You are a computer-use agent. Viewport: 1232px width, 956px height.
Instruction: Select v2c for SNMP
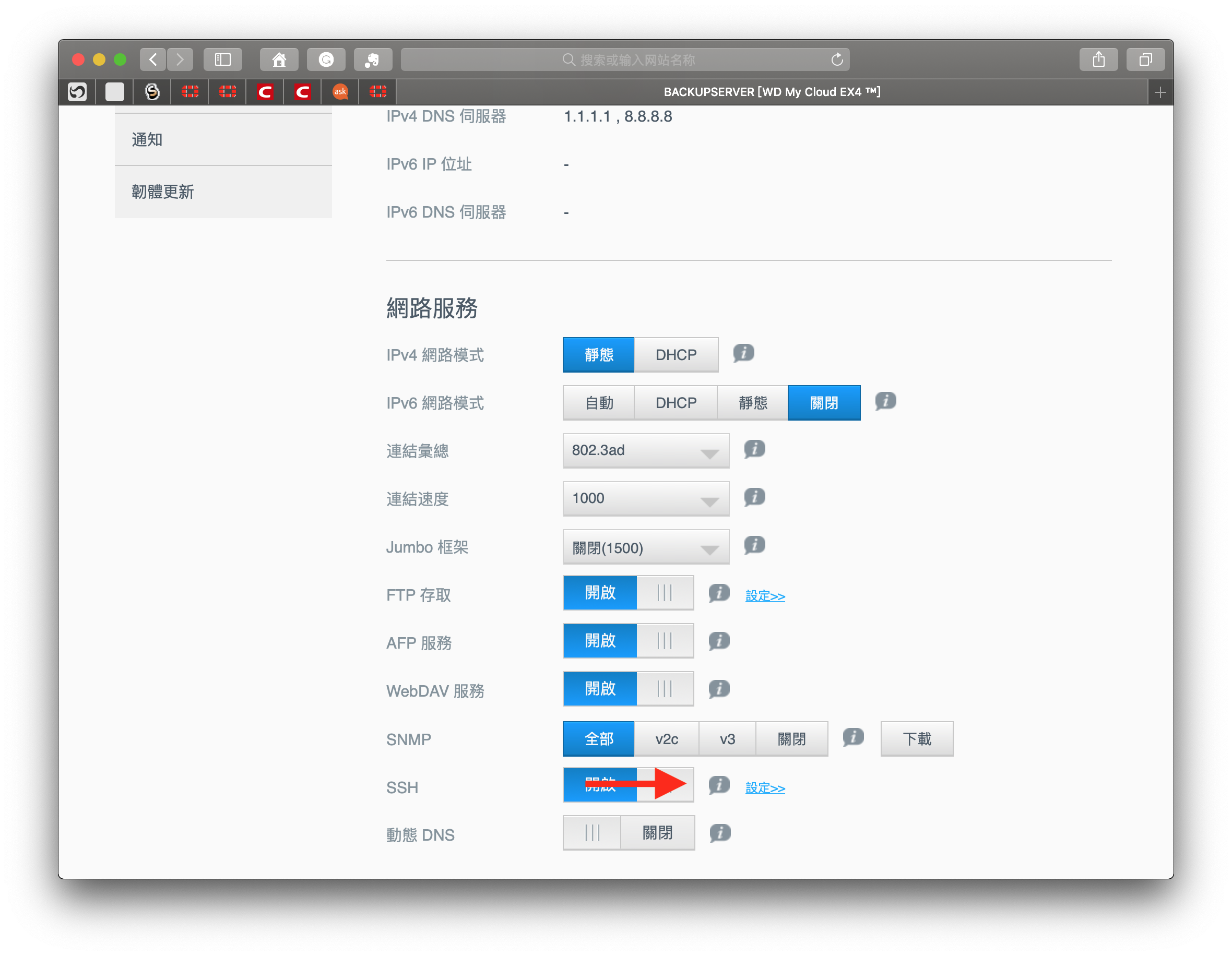[667, 739]
